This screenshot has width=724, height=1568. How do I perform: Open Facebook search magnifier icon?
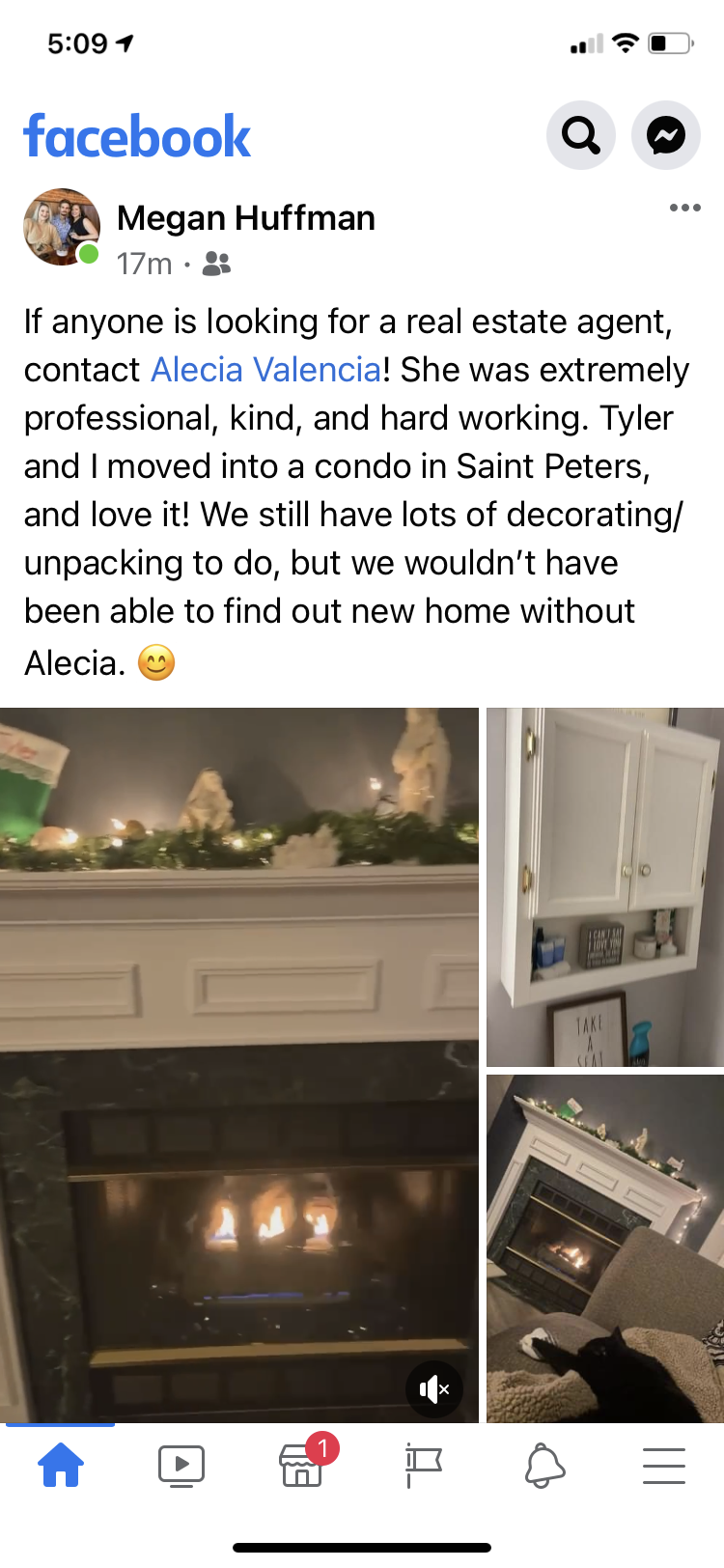click(x=581, y=135)
